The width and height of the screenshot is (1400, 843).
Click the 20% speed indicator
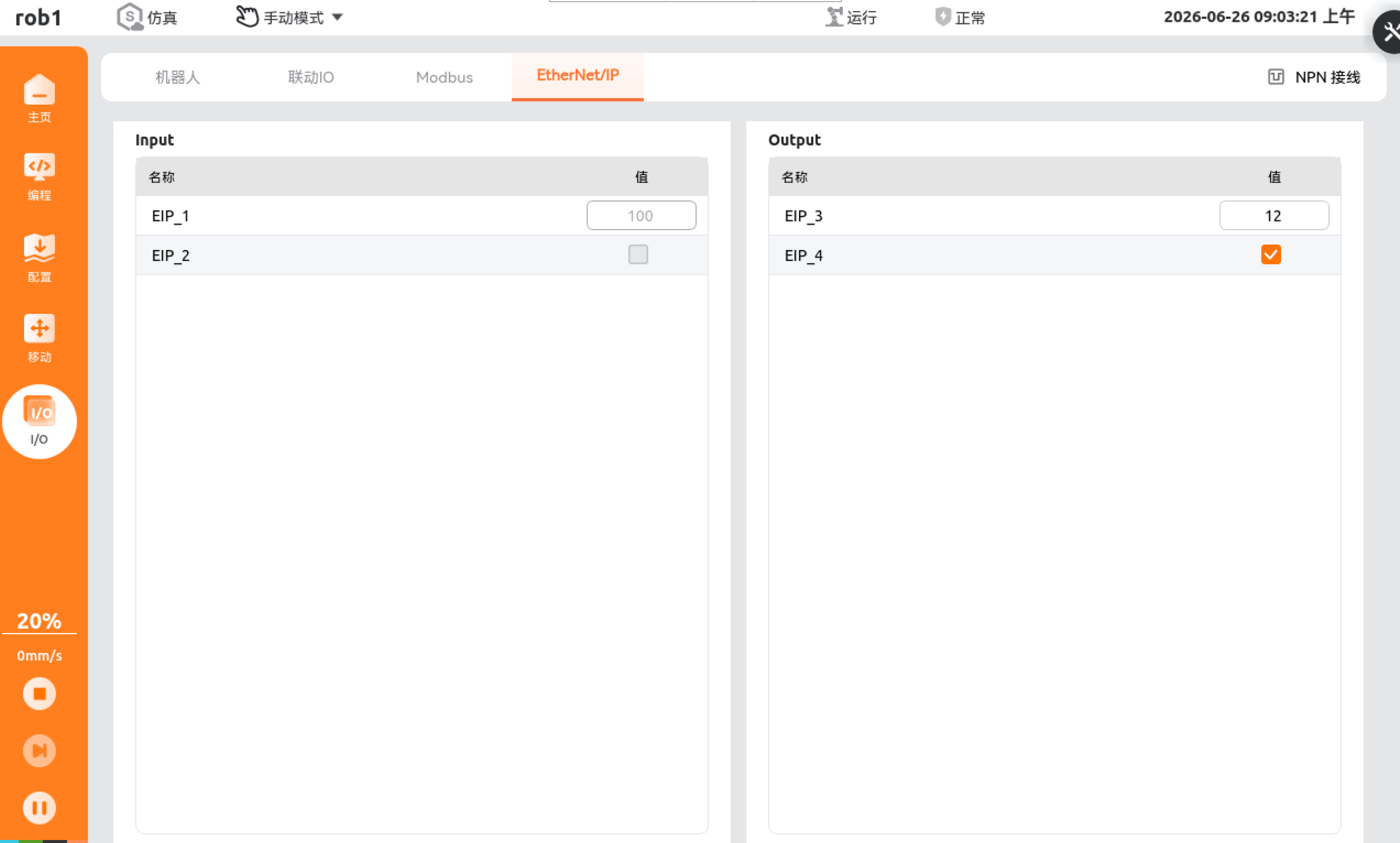point(39,621)
